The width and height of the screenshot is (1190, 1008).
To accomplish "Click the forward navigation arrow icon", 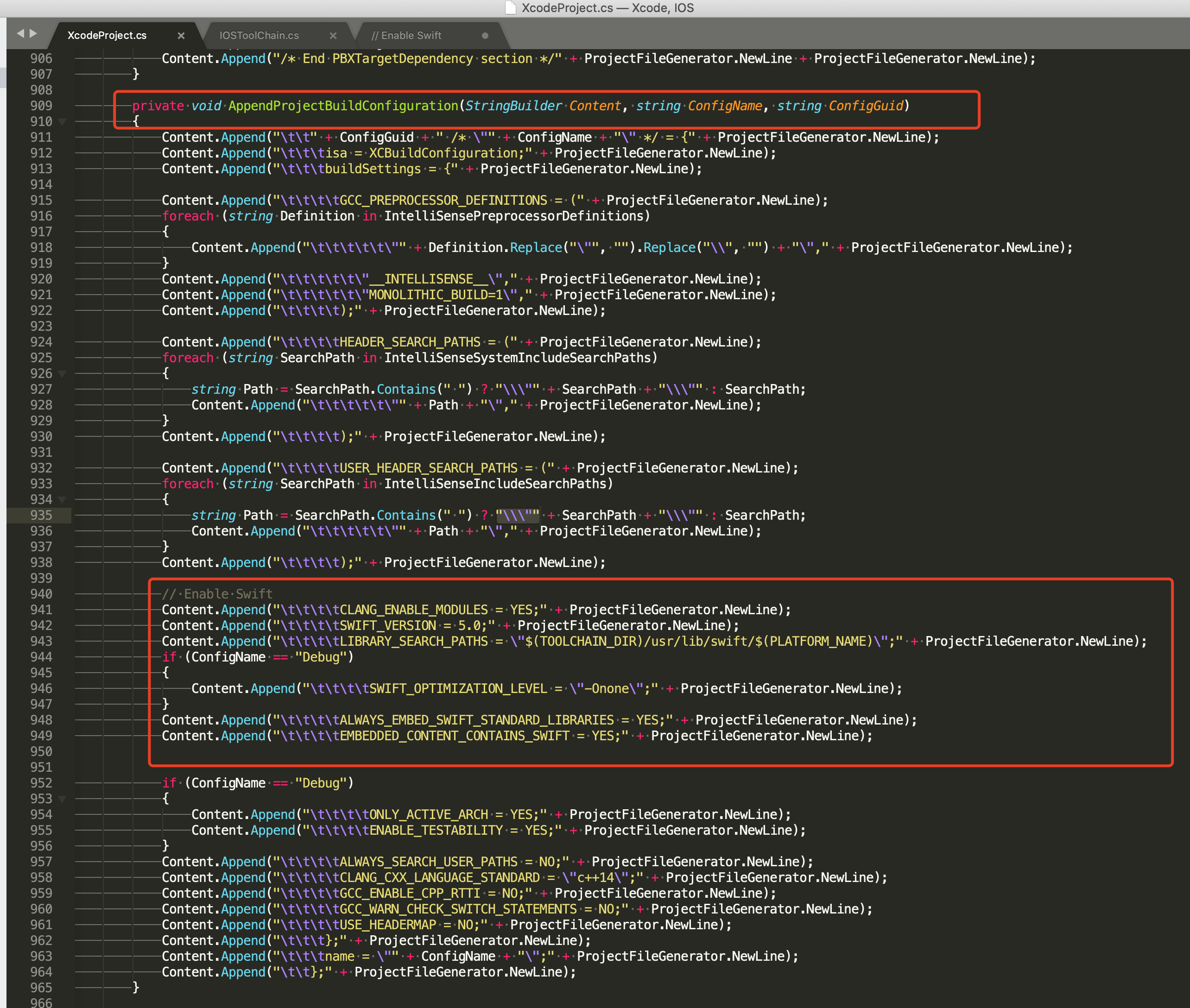I will [33, 34].
